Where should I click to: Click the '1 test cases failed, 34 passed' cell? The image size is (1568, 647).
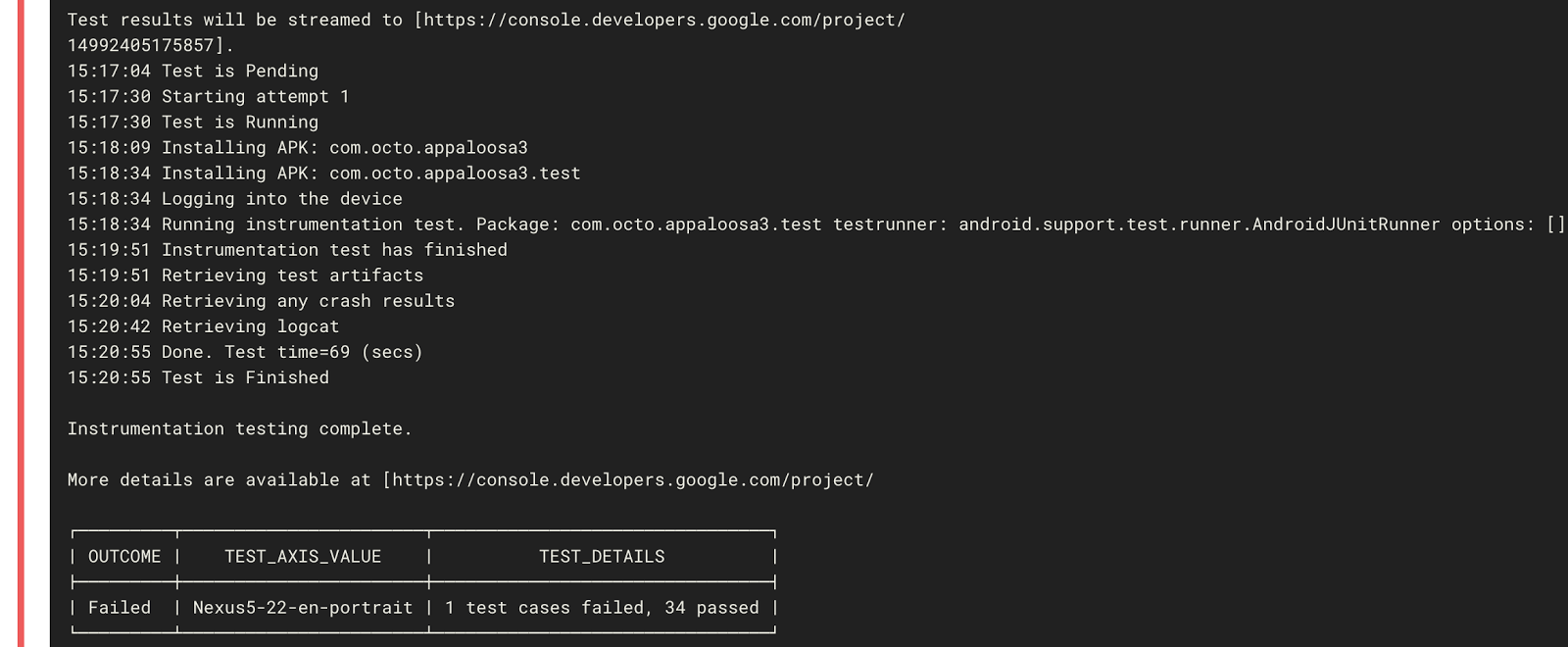[x=602, y=608]
